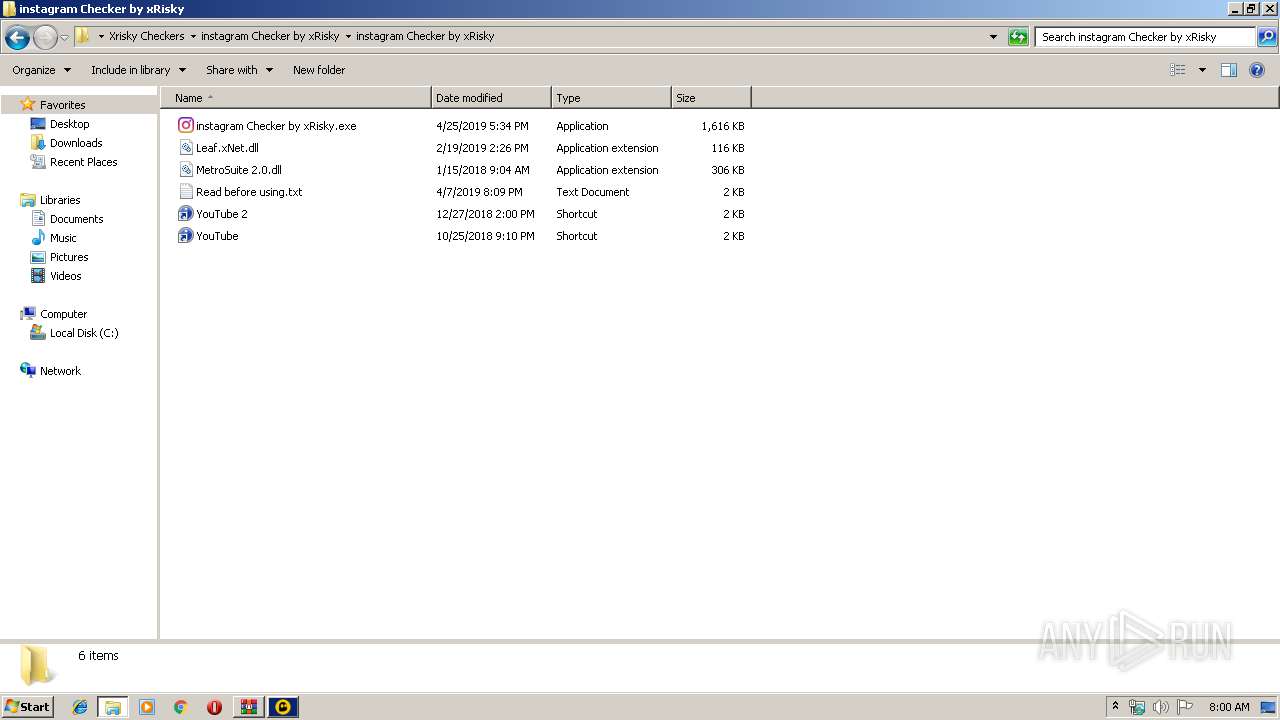This screenshot has height=720, width=1280.
Task: Select the YouTube shortcut file name
Action: click(x=217, y=236)
